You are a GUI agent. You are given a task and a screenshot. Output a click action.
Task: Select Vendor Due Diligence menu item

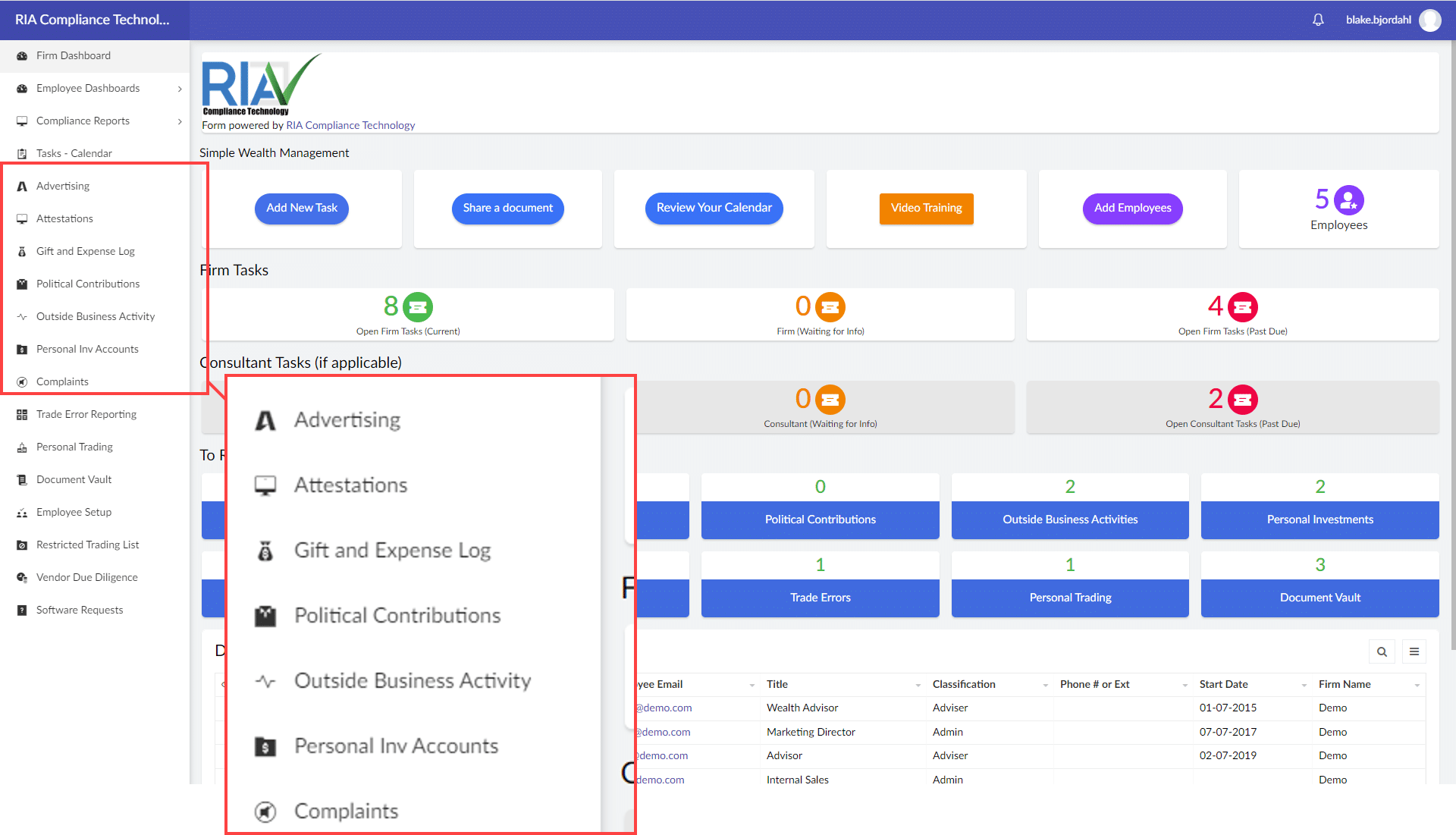(86, 577)
